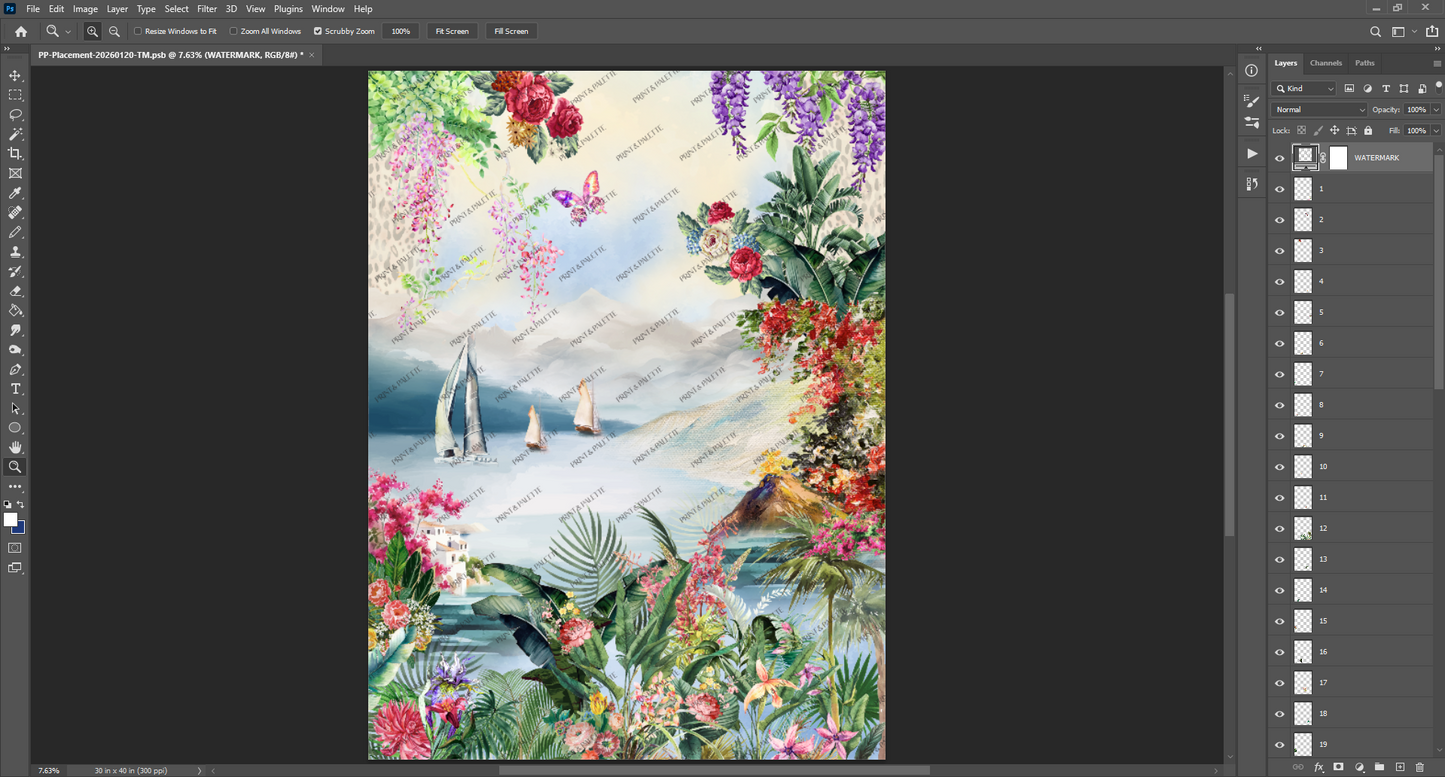
Task: Switch to the Paths tab
Action: coord(1365,63)
